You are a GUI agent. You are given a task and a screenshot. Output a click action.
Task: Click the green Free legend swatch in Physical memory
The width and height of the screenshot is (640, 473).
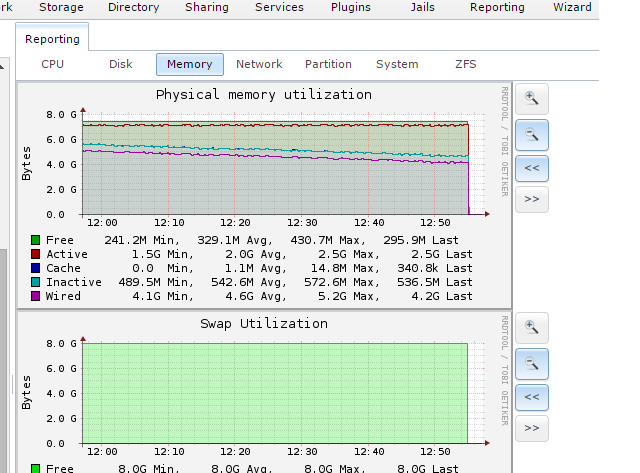[36, 240]
